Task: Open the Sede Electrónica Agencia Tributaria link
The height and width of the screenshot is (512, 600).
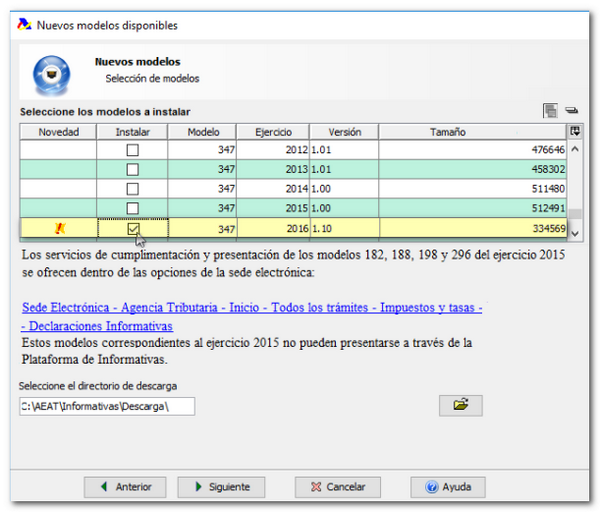Action: click(252, 308)
